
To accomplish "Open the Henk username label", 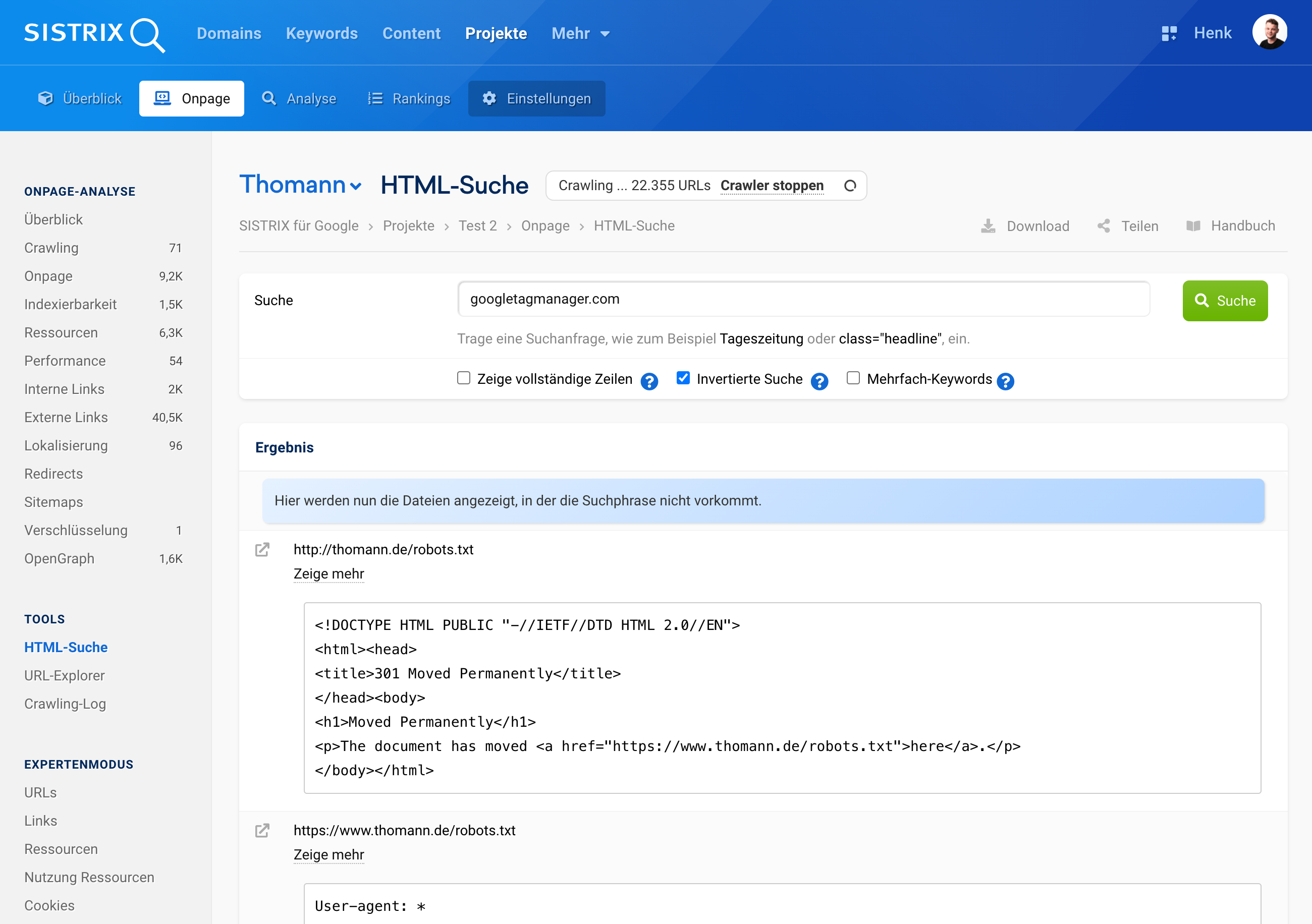I will [1213, 33].
